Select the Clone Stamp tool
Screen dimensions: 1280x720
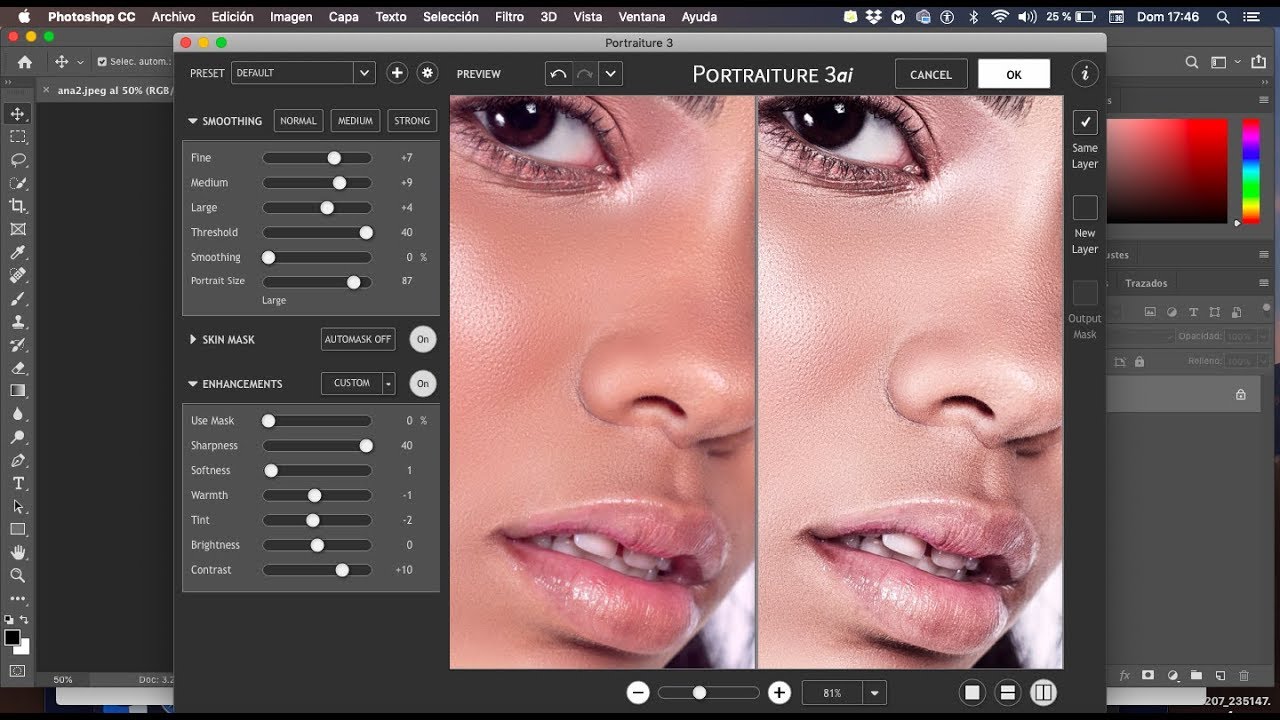(x=18, y=321)
